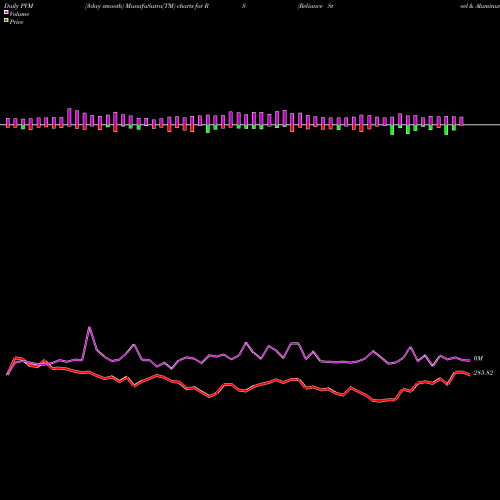Click the tallest magenta volume bar

click(69, 117)
